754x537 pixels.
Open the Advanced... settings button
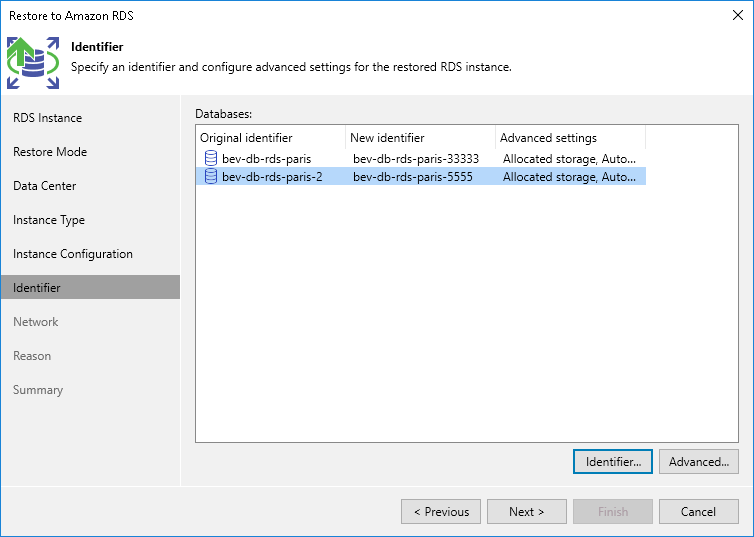[x=699, y=461]
